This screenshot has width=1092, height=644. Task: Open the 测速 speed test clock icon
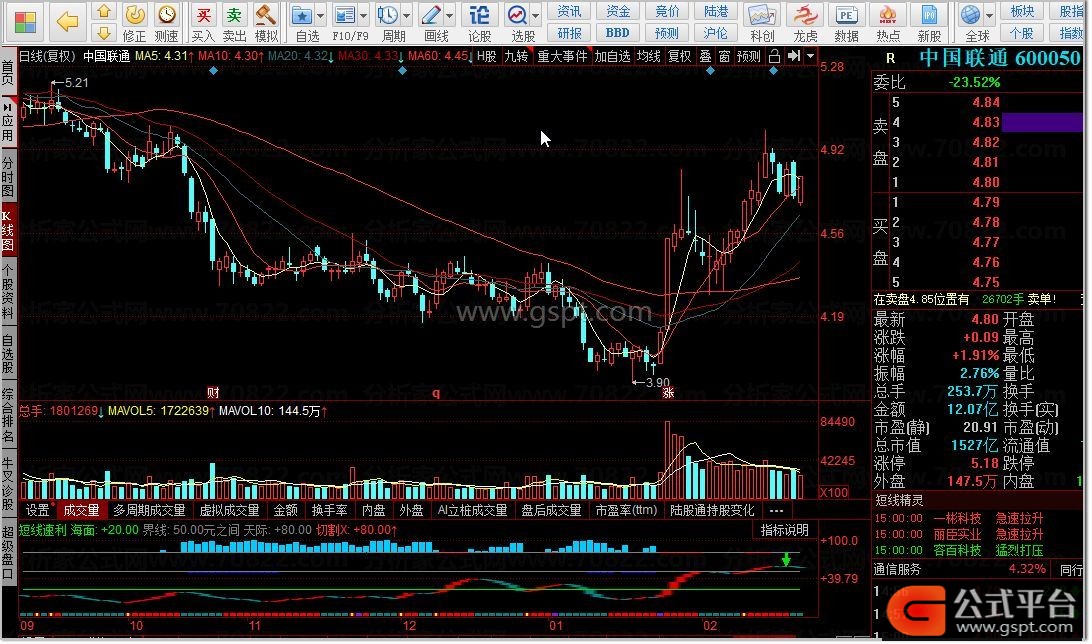(166, 22)
